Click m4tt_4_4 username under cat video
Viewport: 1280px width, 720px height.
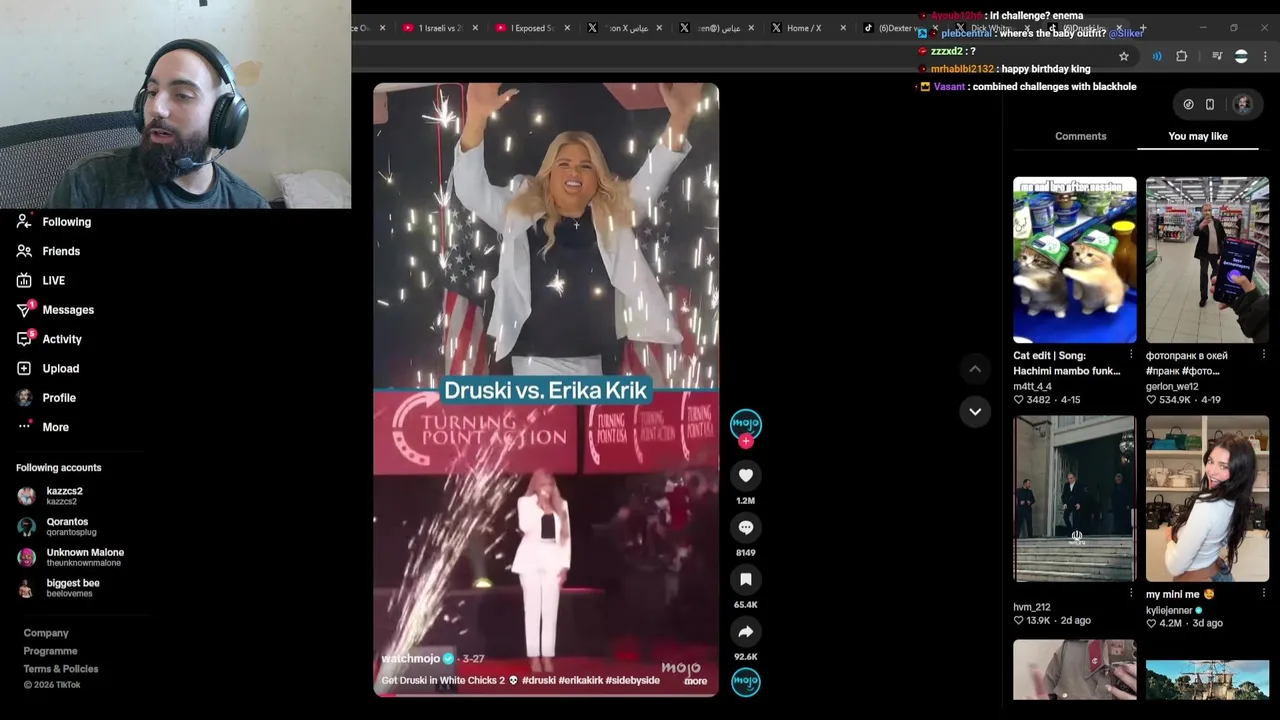pos(1033,387)
